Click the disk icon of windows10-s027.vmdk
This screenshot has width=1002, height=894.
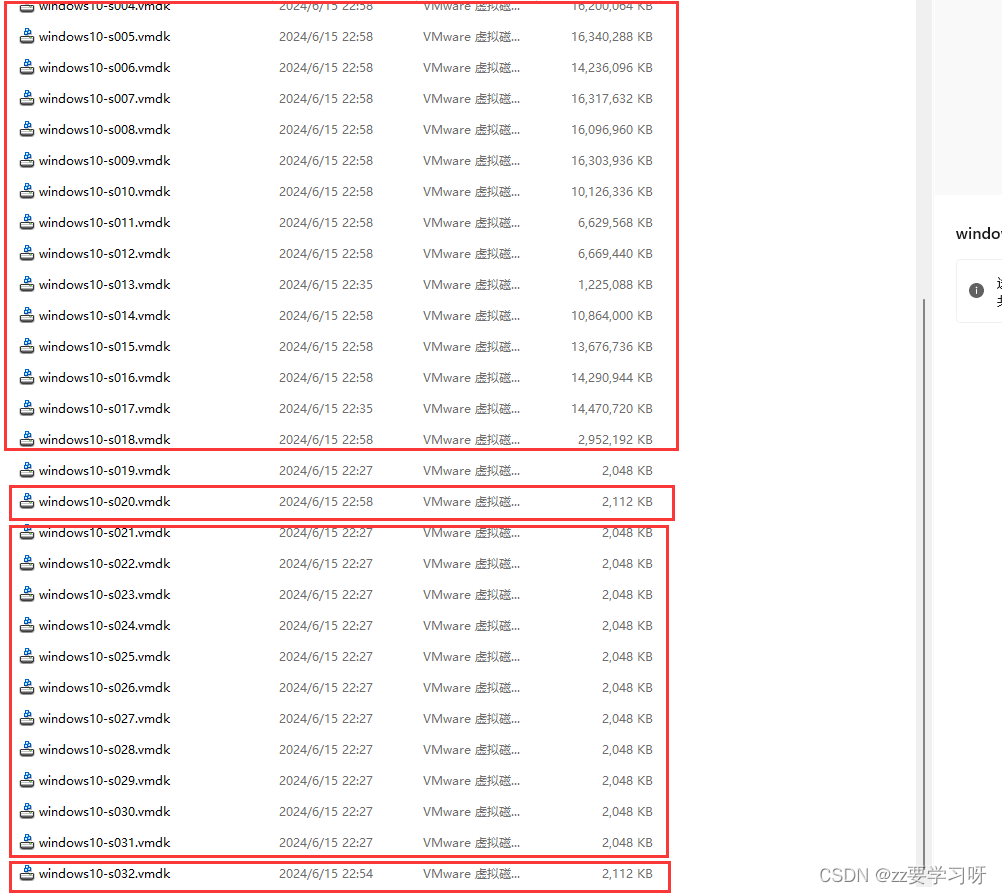27,718
